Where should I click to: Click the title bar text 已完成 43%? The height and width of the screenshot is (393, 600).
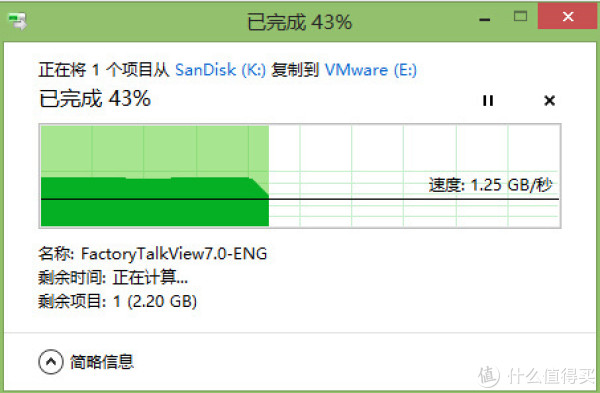point(300,22)
